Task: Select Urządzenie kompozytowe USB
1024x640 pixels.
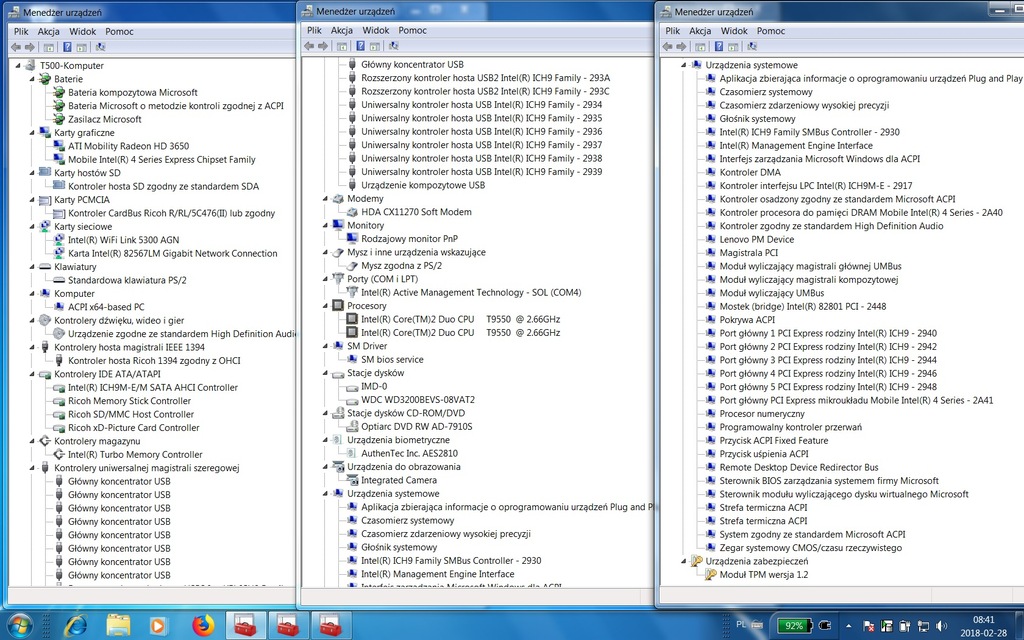Action: point(423,185)
